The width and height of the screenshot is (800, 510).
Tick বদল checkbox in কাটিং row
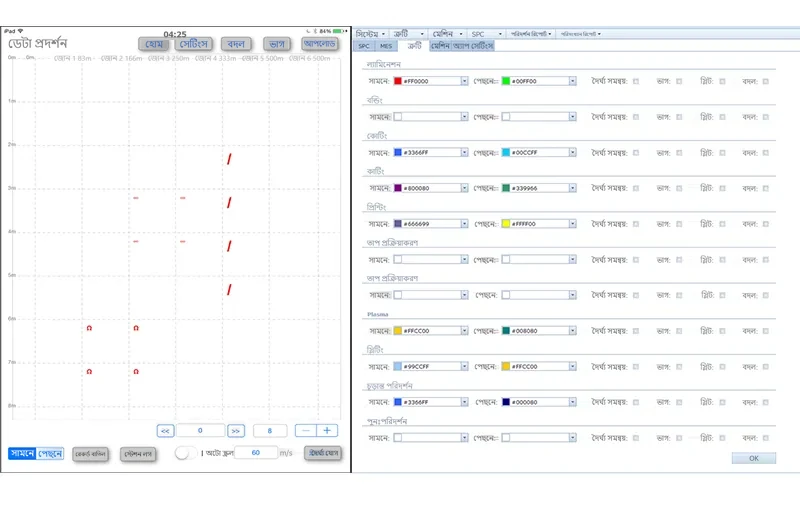pyautogui.click(x=766, y=188)
